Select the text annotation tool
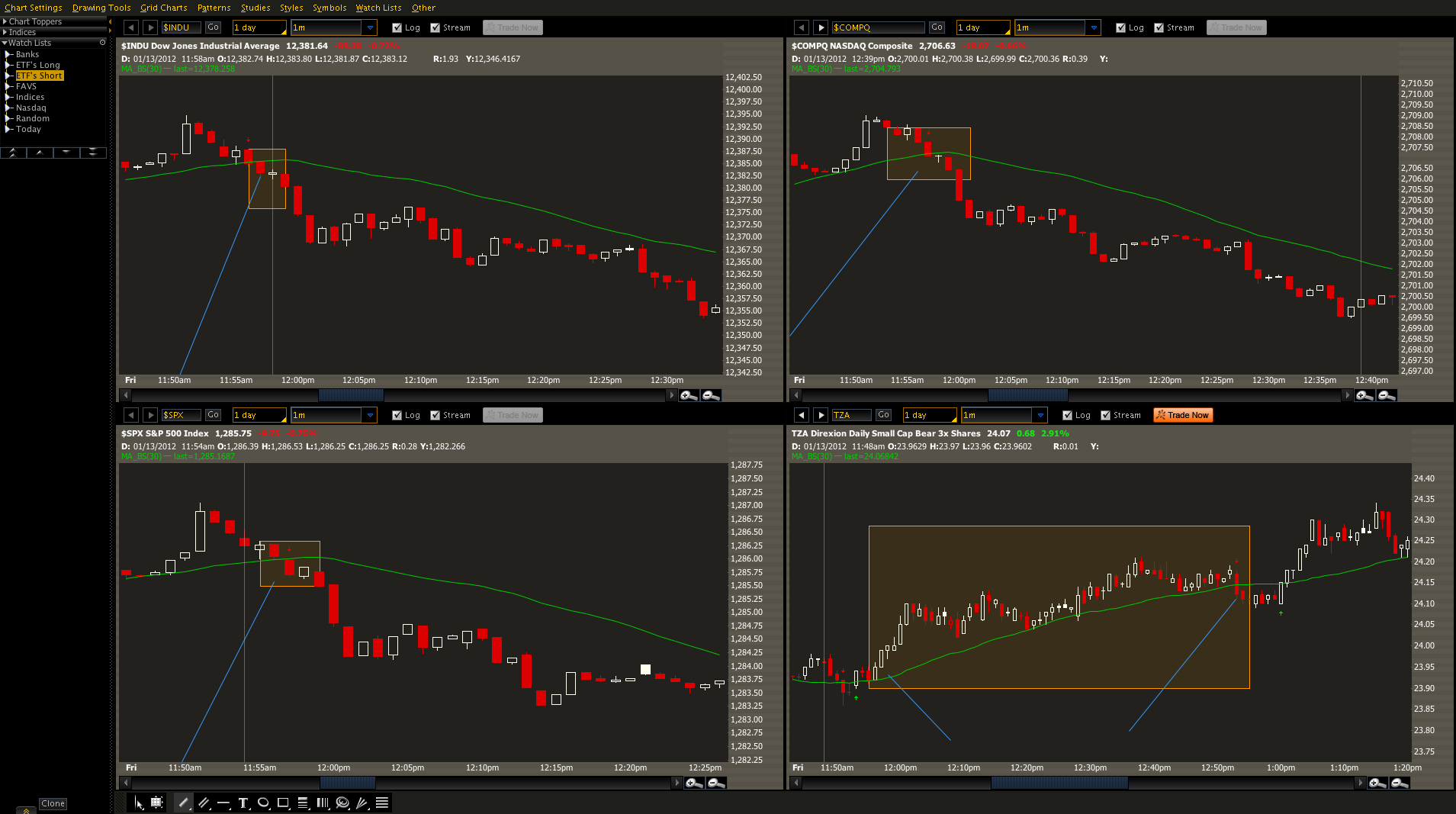This screenshot has height=814, width=1456. (243, 803)
